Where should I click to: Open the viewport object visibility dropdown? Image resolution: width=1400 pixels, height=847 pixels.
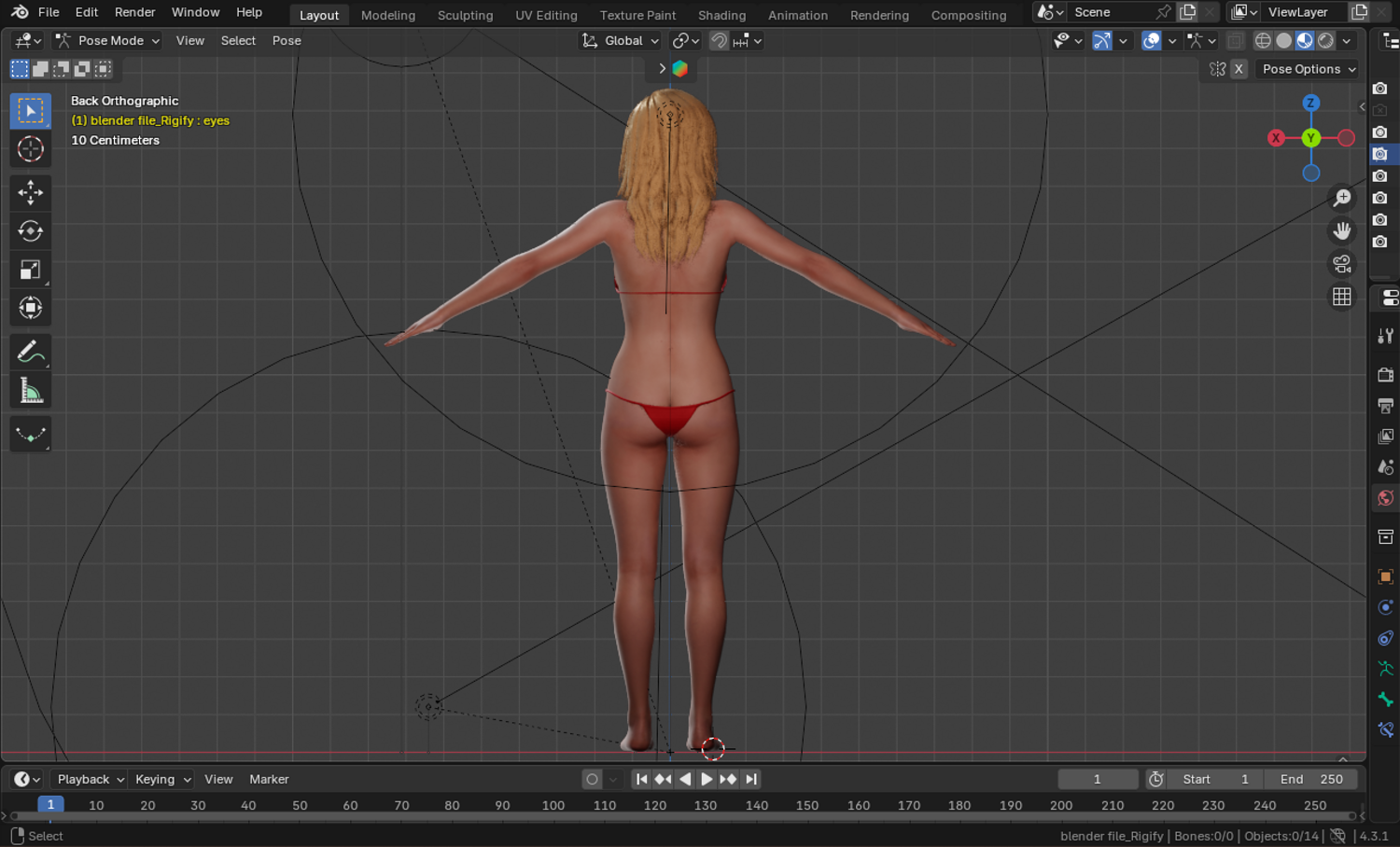[1068, 41]
